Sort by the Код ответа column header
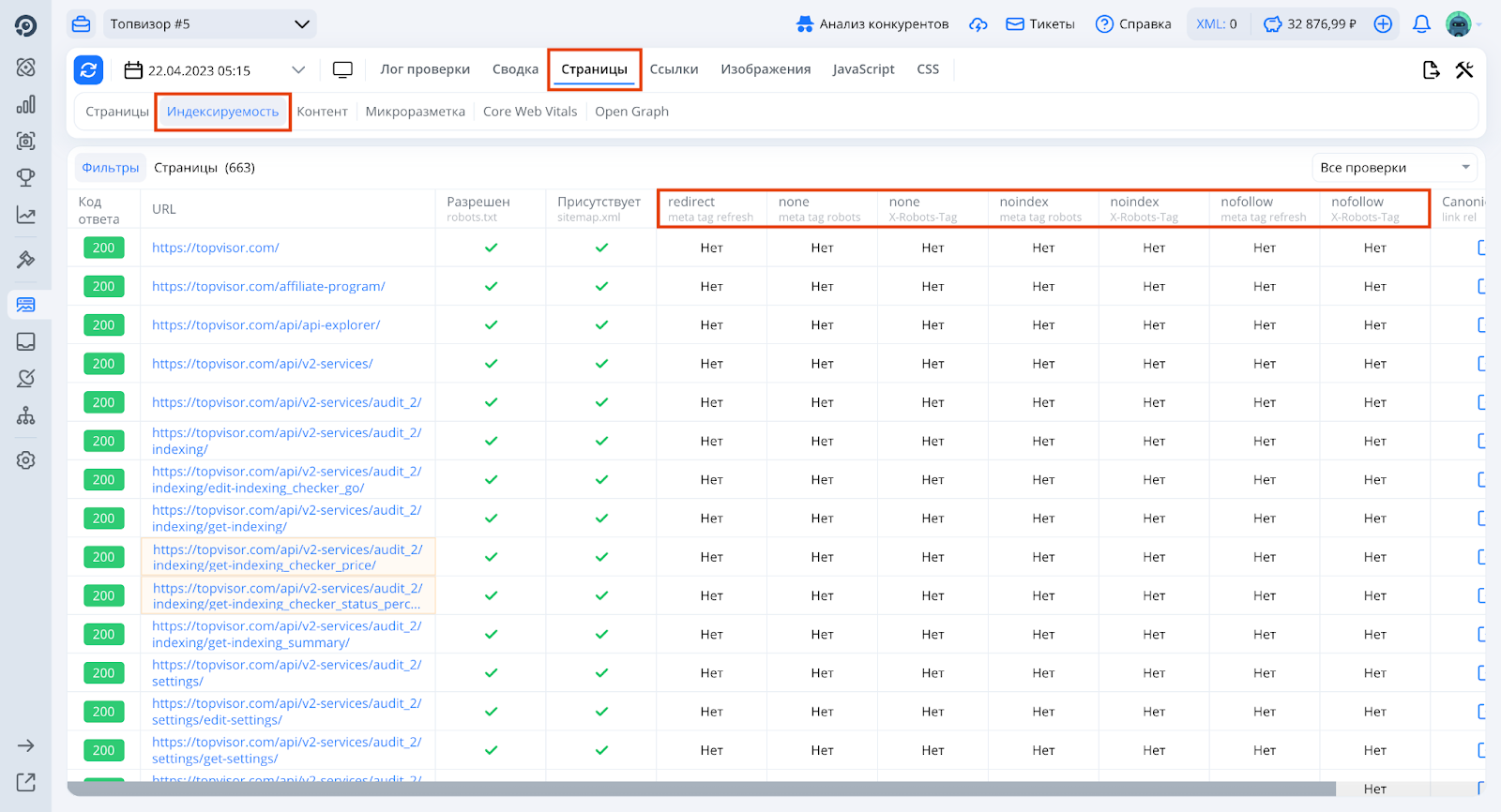The height and width of the screenshot is (812, 1501). (x=99, y=210)
